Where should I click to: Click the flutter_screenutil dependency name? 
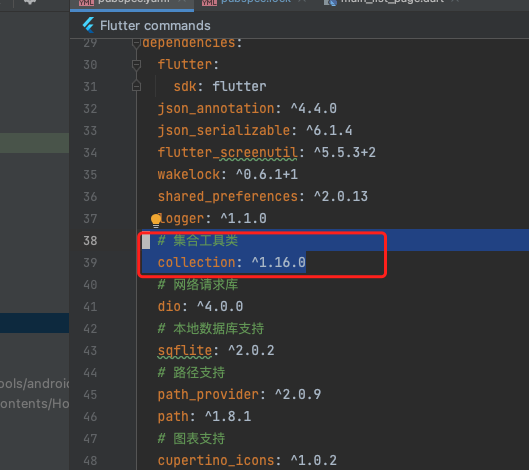tap(228, 153)
